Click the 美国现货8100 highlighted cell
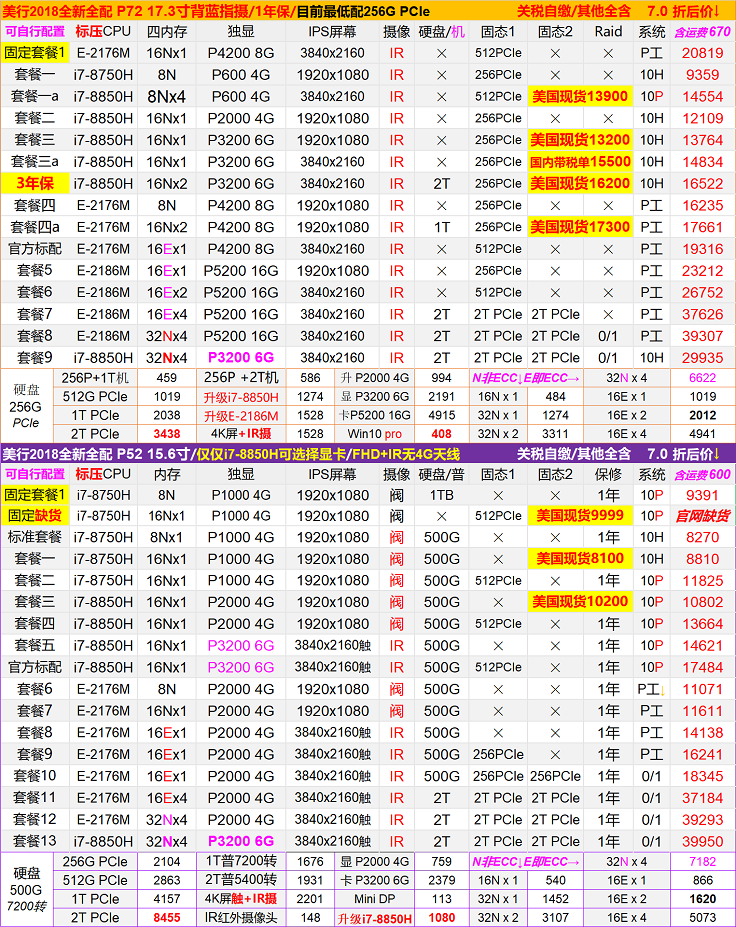Screen dimensions: 736x927 (x=580, y=559)
